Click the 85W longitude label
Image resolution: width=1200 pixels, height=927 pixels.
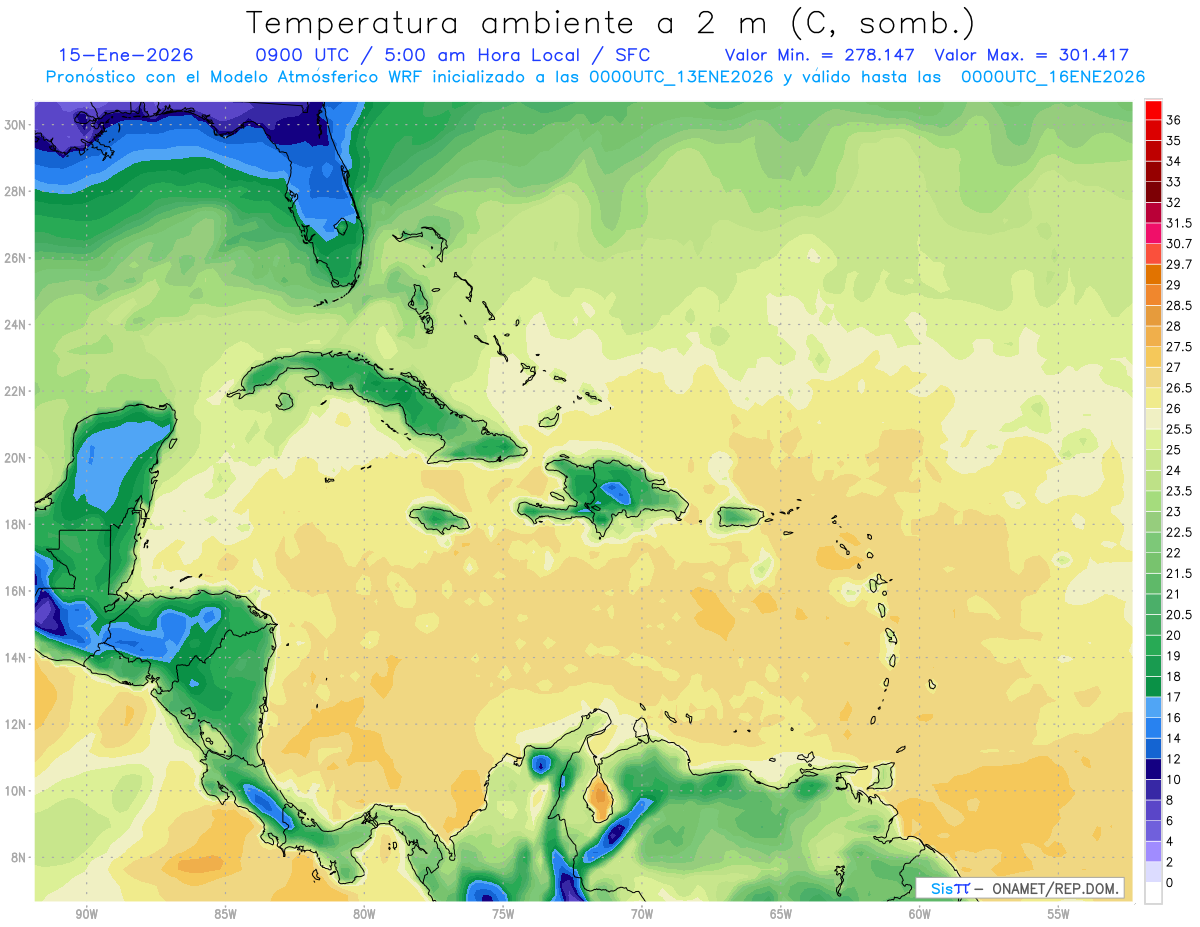(225, 915)
